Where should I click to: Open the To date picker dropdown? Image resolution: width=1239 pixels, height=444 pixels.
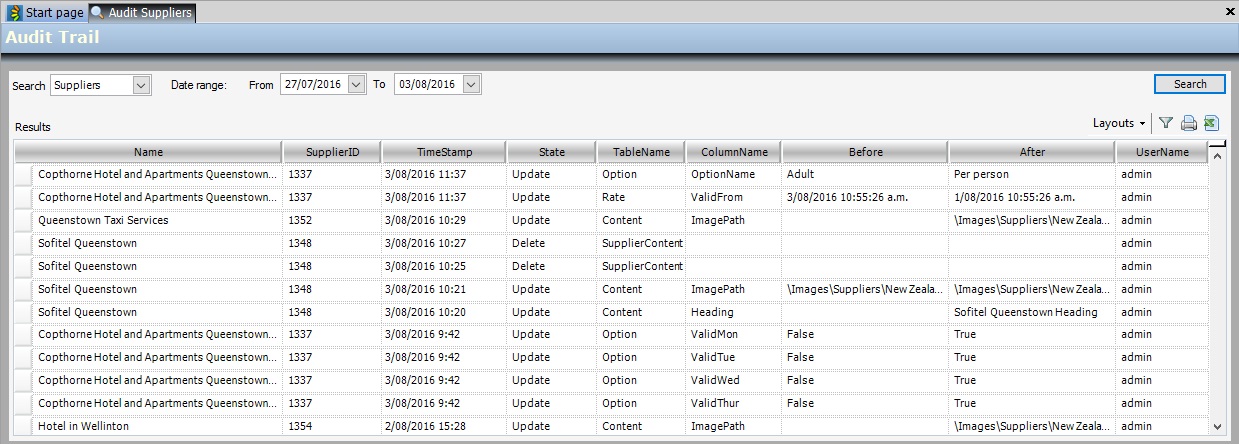(472, 85)
